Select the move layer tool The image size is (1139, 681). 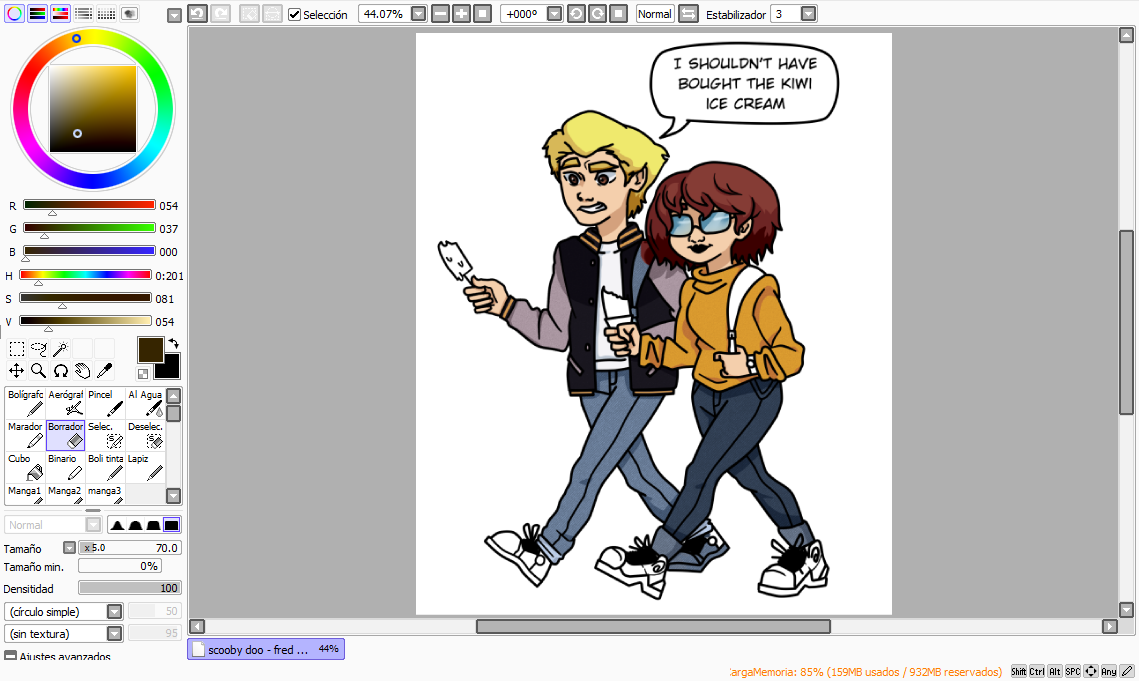tap(16, 371)
